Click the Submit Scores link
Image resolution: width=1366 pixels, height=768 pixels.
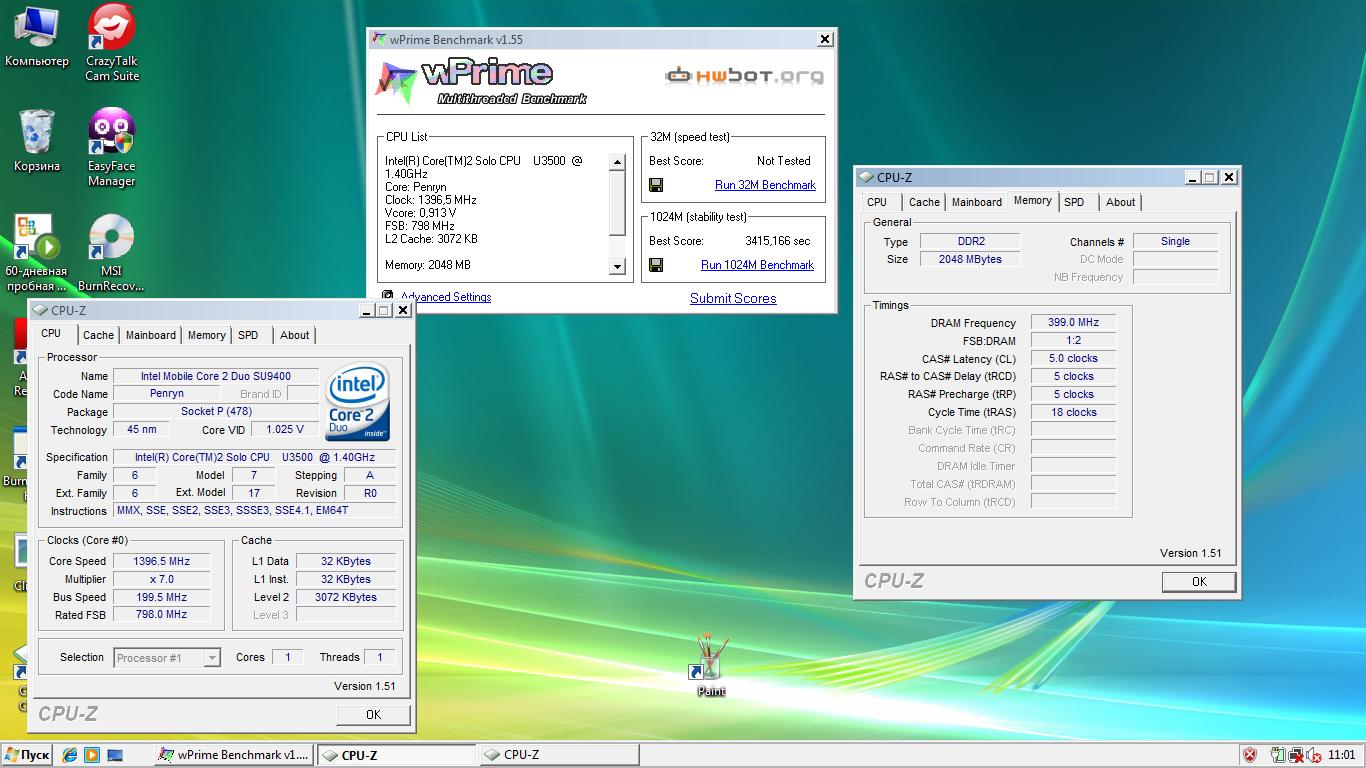click(733, 298)
